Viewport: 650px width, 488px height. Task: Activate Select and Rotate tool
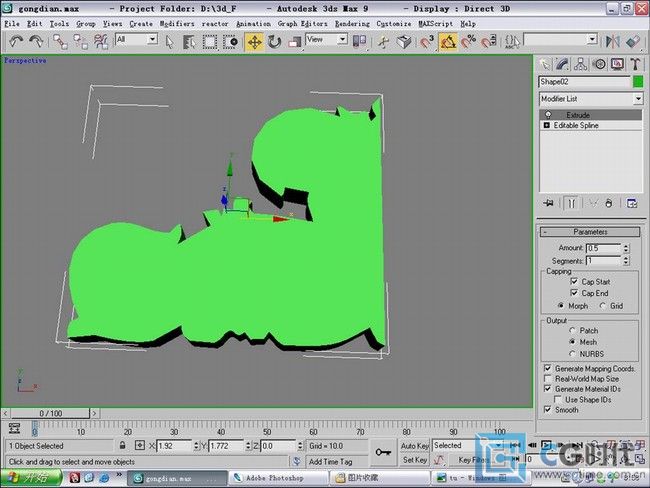tap(274, 41)
